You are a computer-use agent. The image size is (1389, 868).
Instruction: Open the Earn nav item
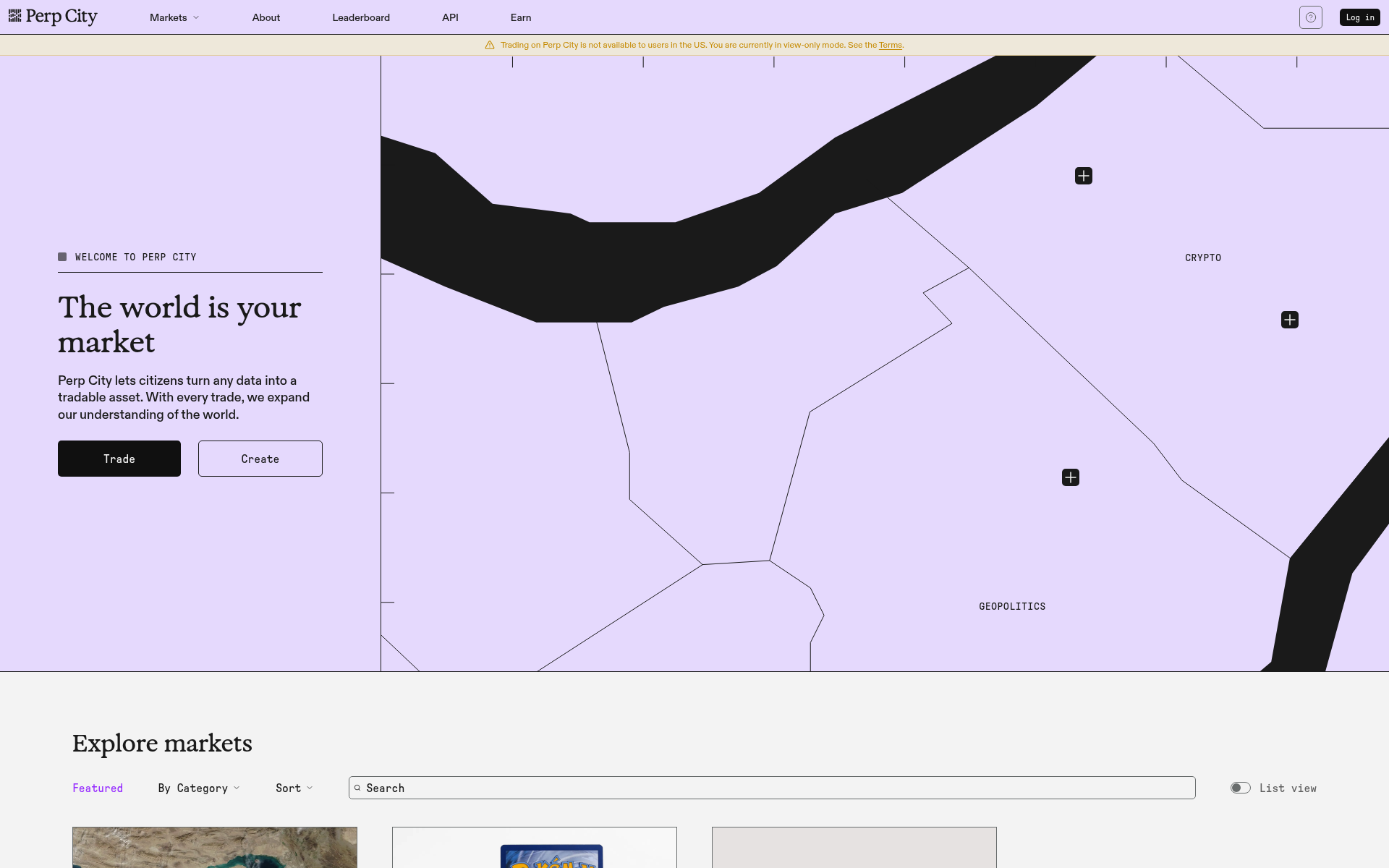point(521,17)
